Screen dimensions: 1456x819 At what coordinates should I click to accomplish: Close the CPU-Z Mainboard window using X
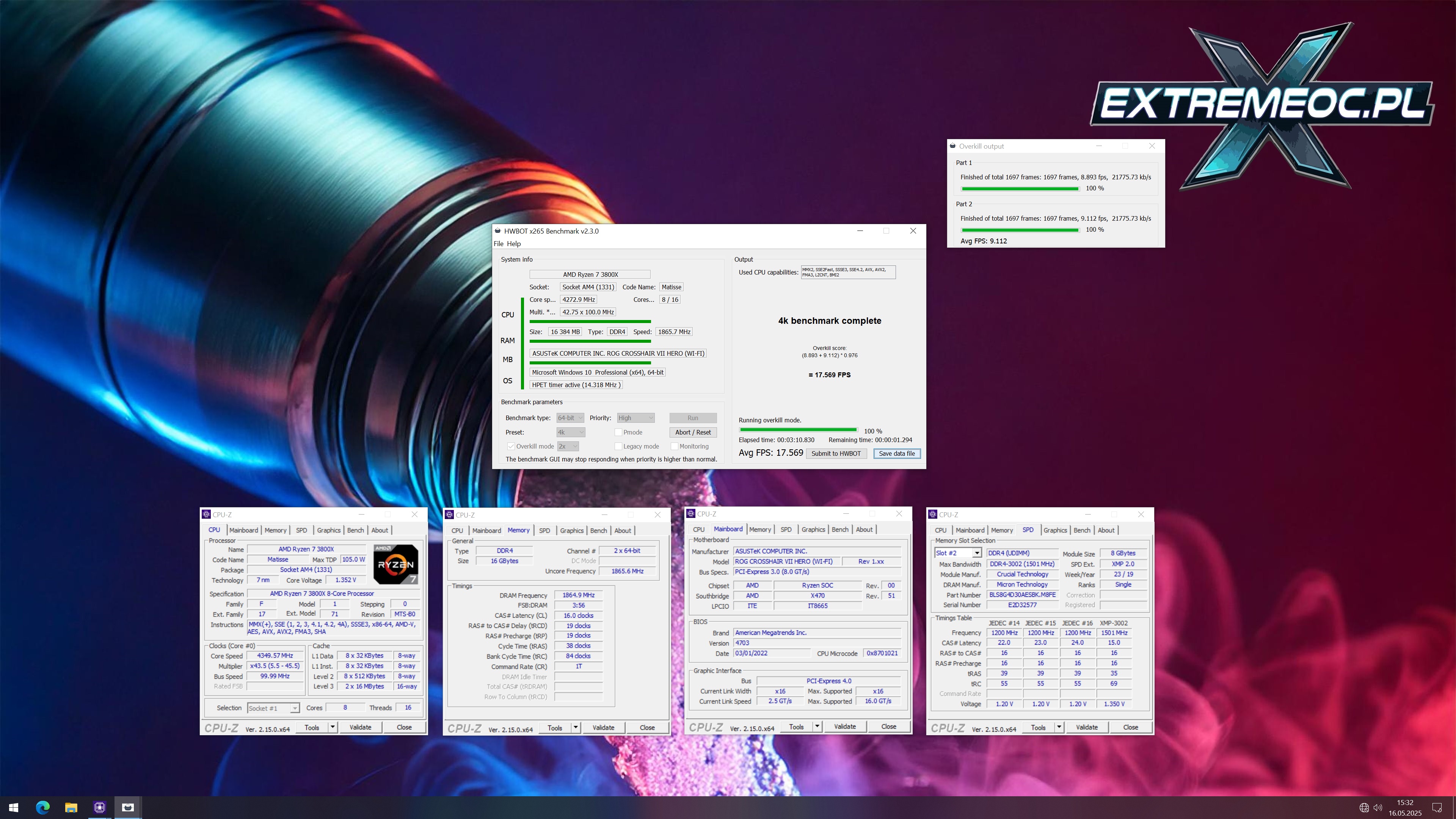click(x=899, y=514)
